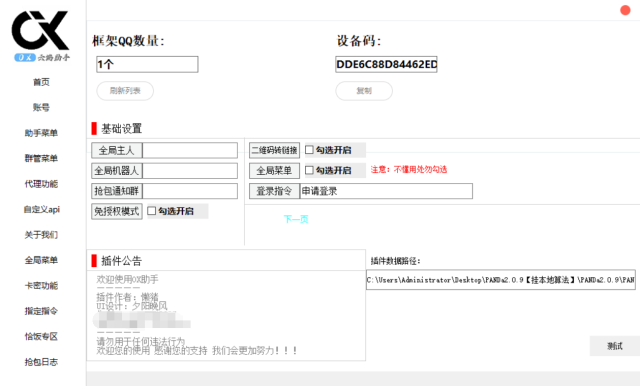Click the 二维码转链接 button
Screen dimensions: 640x386
[274, 150]
